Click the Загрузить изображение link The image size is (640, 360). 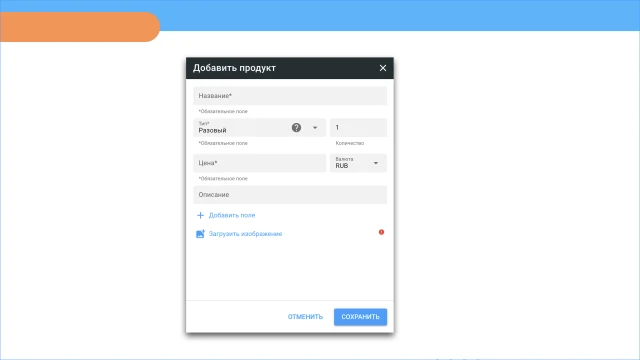coord(245,234)
